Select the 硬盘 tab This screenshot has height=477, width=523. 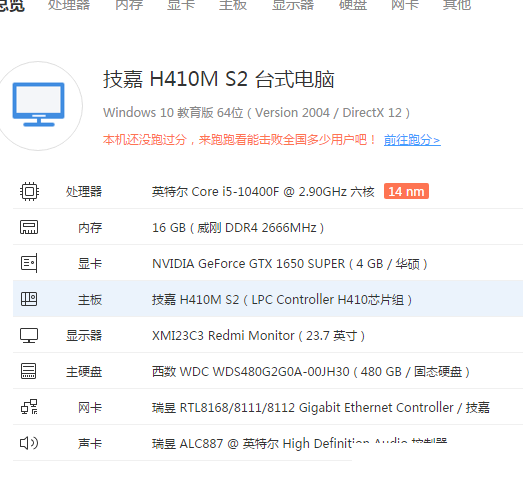[353, 5]
